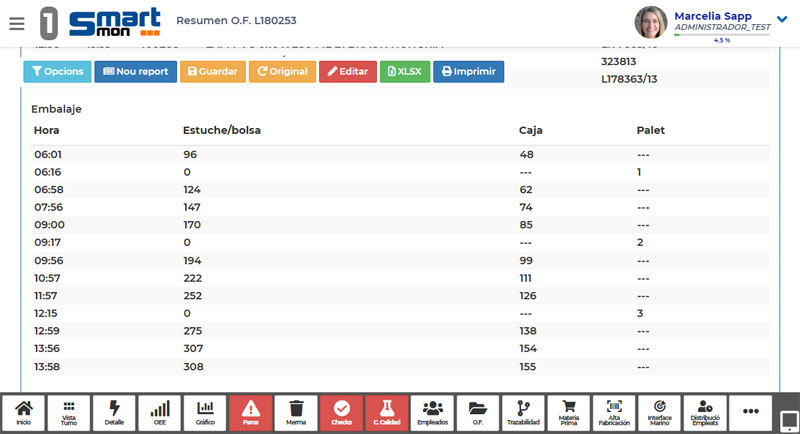Go to Inicio home icon
Viewport: 800px width, 434px height.
point(24,413)
